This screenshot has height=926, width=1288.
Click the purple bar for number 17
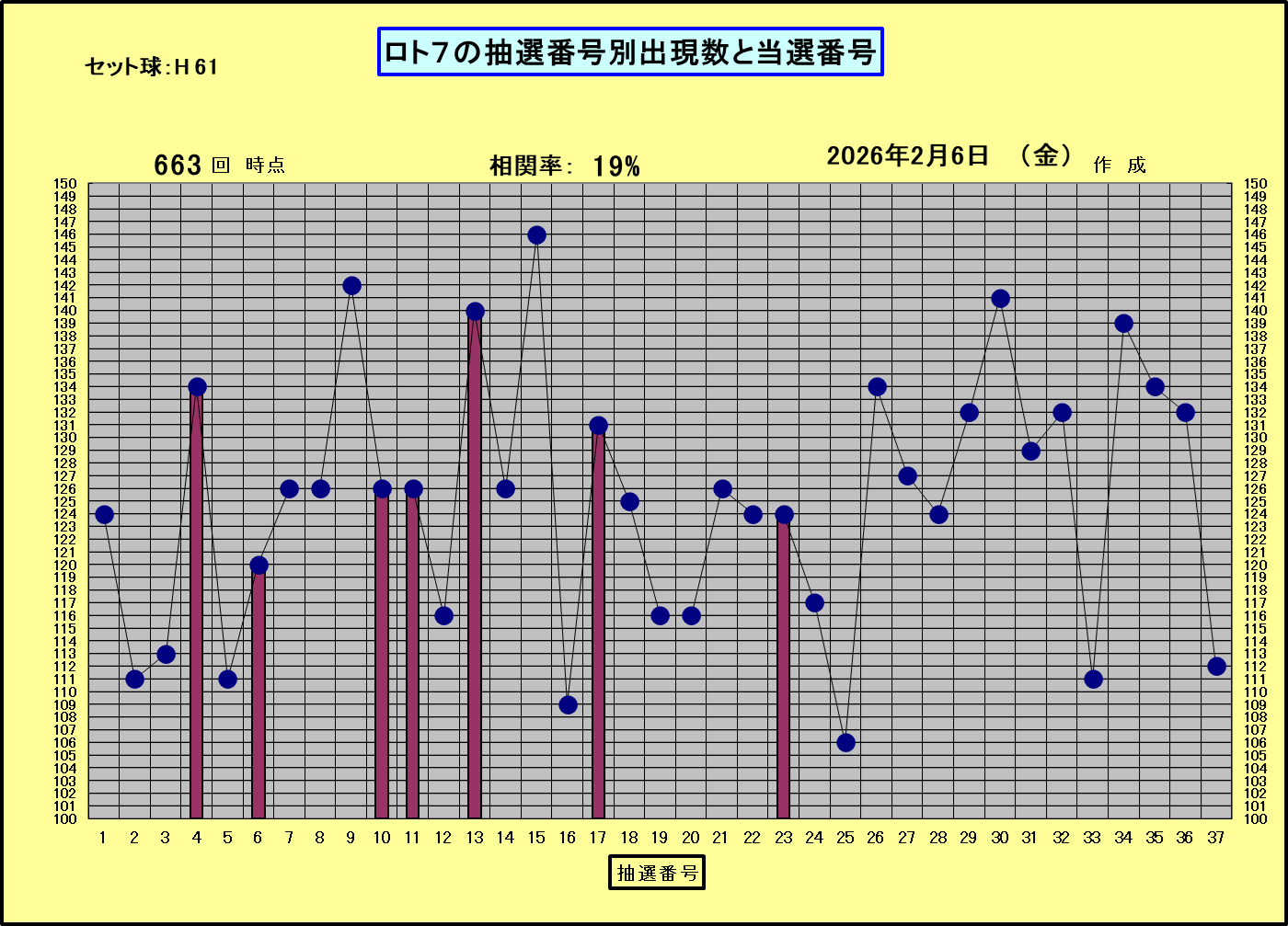click(598, 625)
